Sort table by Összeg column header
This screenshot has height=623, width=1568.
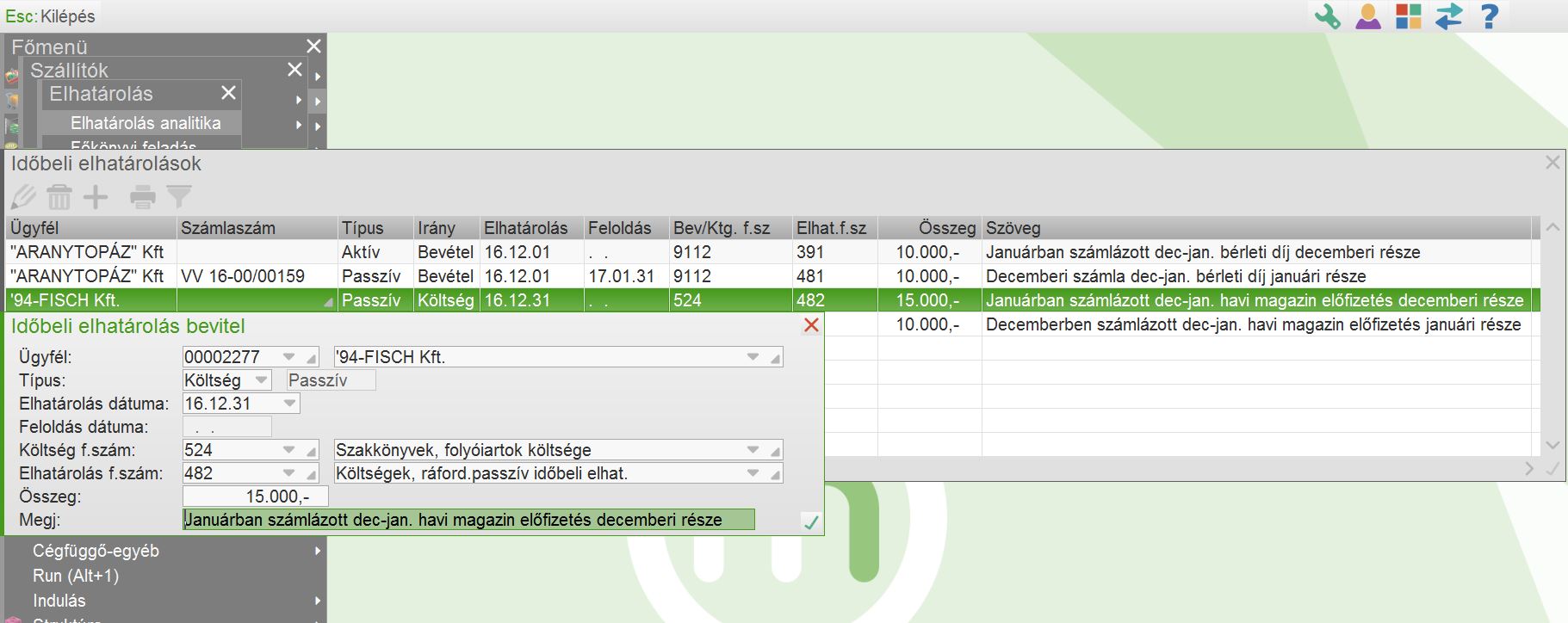click(930, 228)
